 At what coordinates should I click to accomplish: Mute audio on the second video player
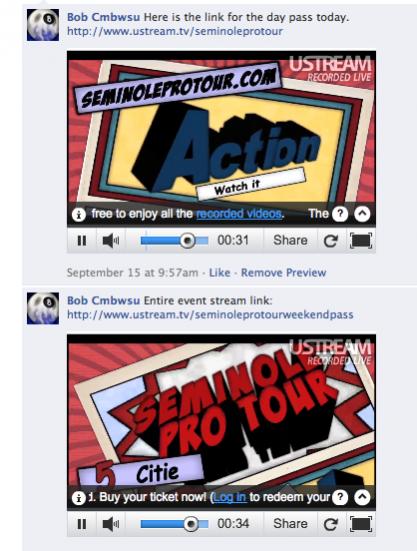coord(110,524)
